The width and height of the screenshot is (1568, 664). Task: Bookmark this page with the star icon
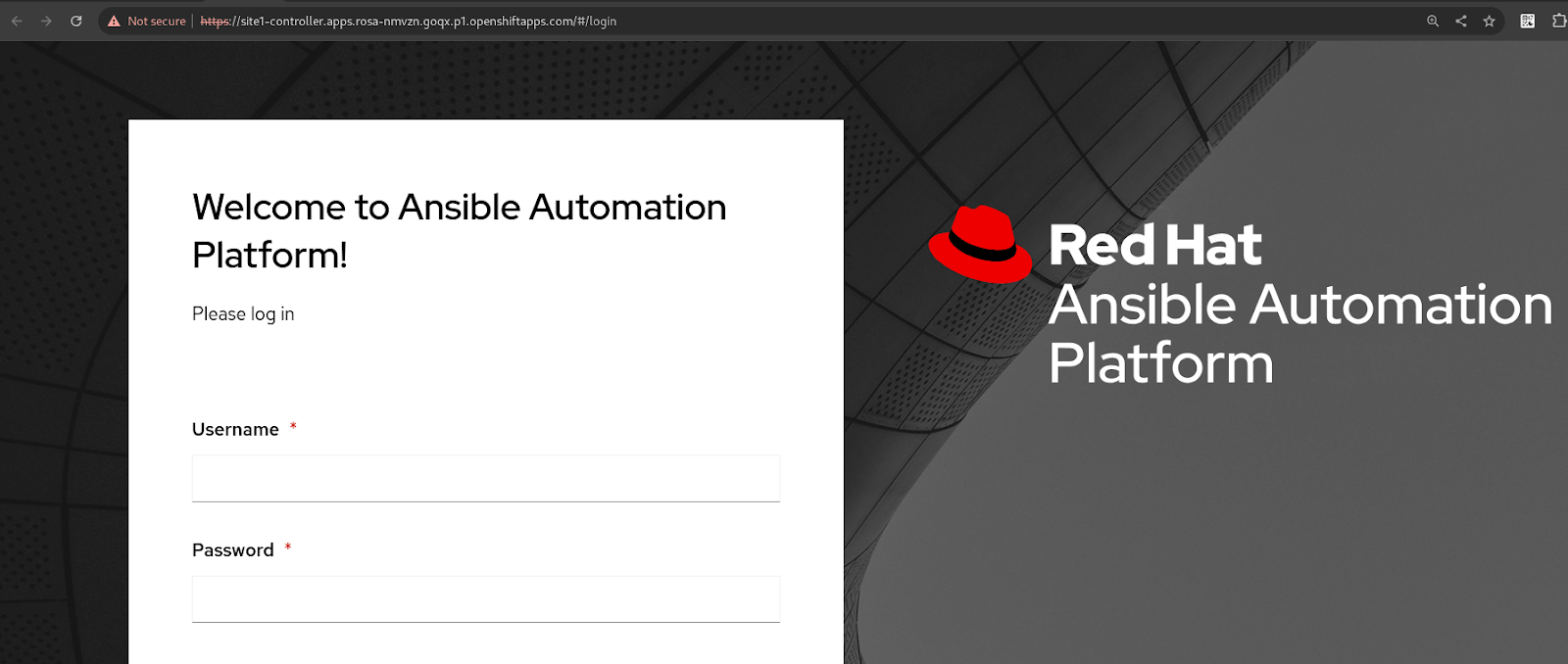[x=1490, y=21]
